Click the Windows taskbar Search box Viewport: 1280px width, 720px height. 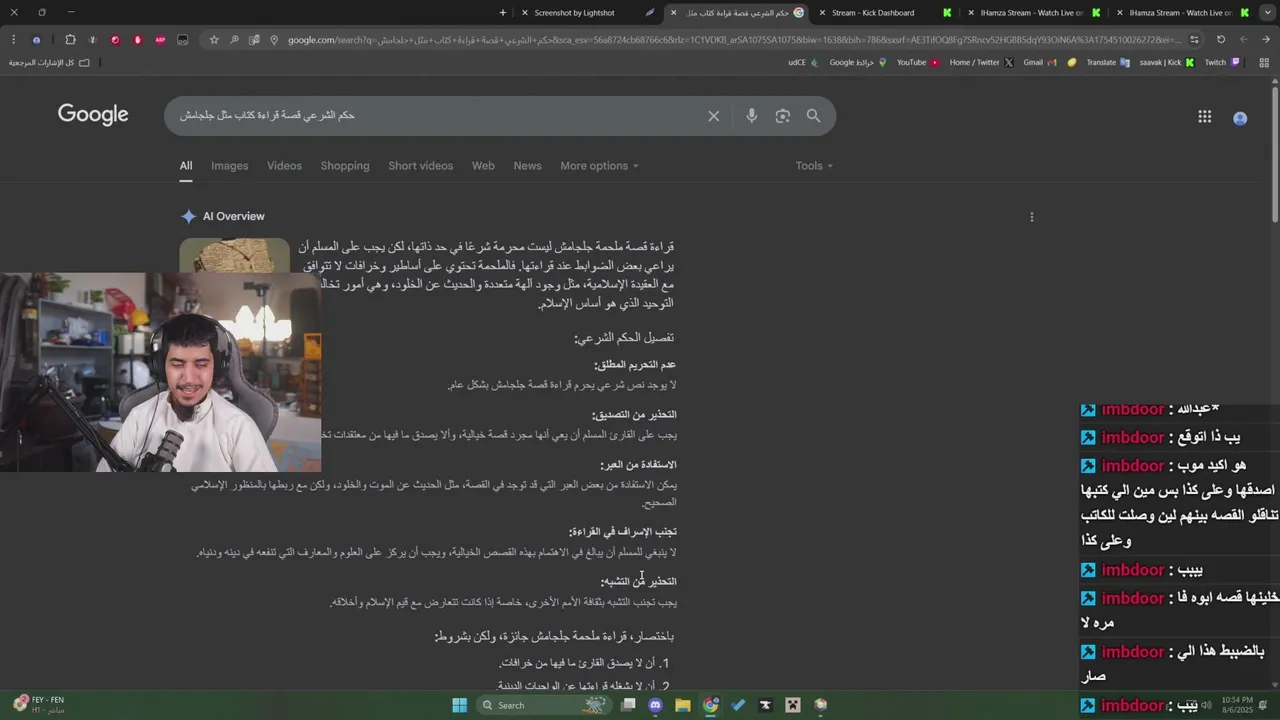pyautogui.click(x=542, y=705)
